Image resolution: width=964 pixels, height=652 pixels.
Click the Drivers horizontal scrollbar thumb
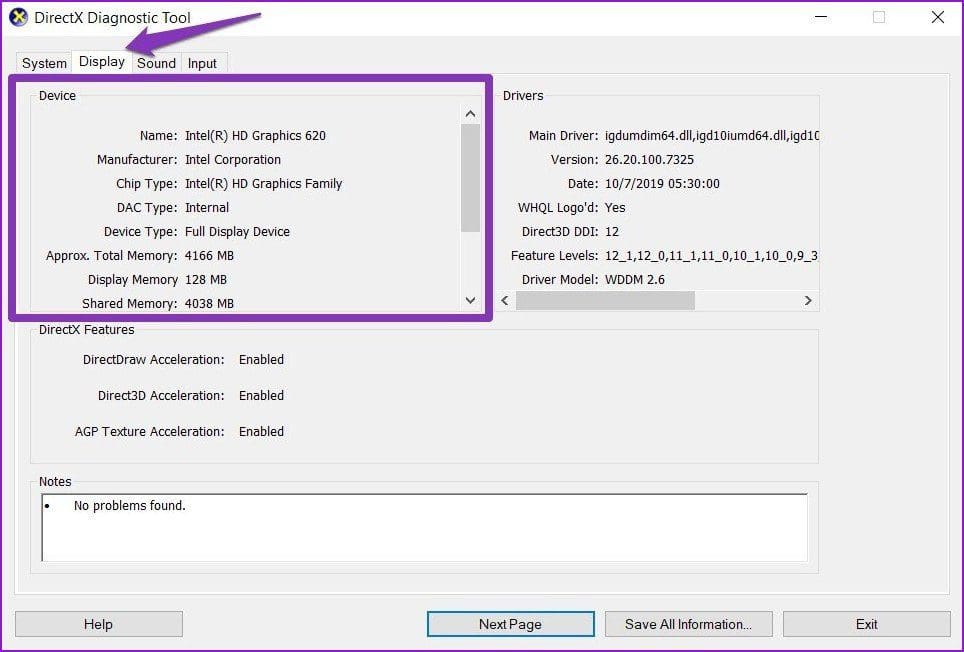pyautogui.click(x=605, y=300)
